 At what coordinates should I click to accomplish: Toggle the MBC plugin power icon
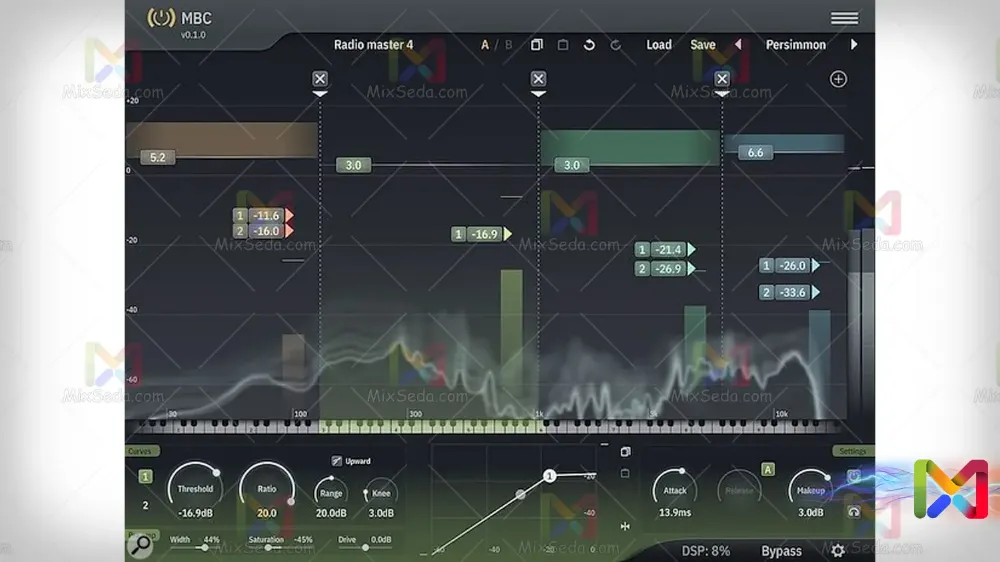pyautogui.click(x=160, y=18)
